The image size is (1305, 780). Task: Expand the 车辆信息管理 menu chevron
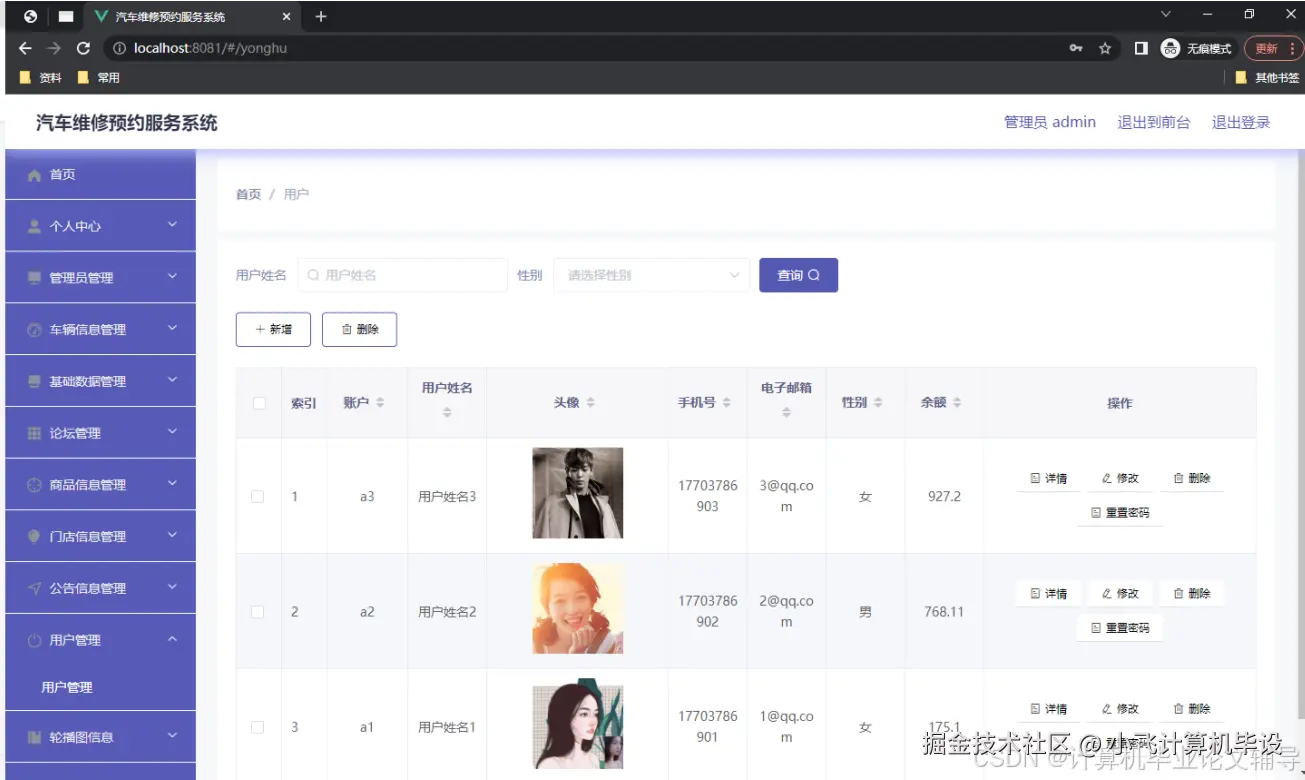click(172, 328)
